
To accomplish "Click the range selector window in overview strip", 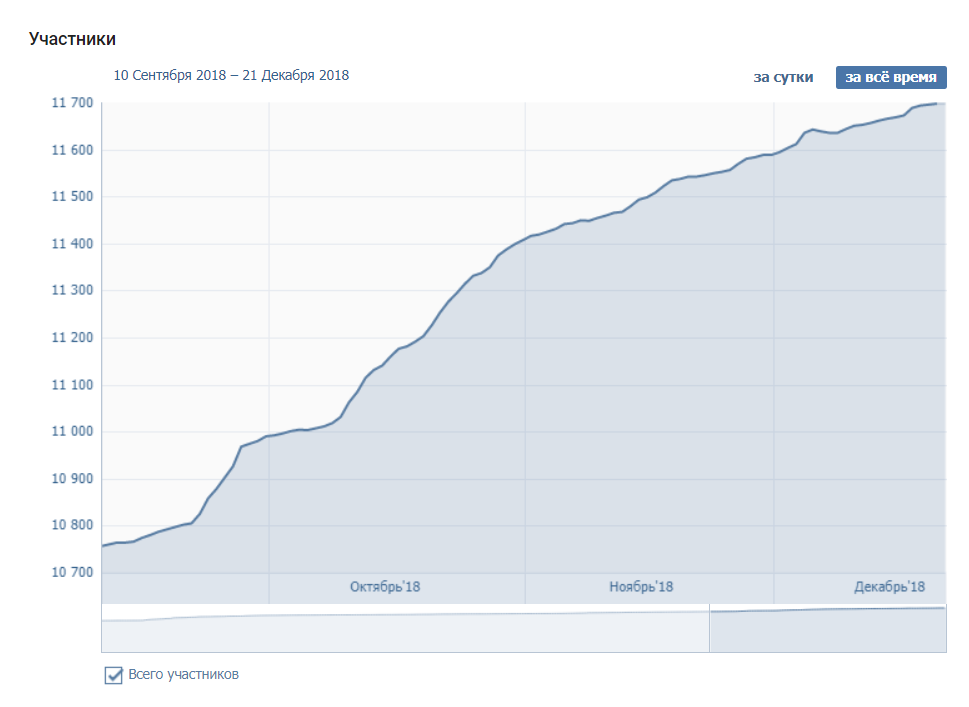I will (x=827, y=628).
